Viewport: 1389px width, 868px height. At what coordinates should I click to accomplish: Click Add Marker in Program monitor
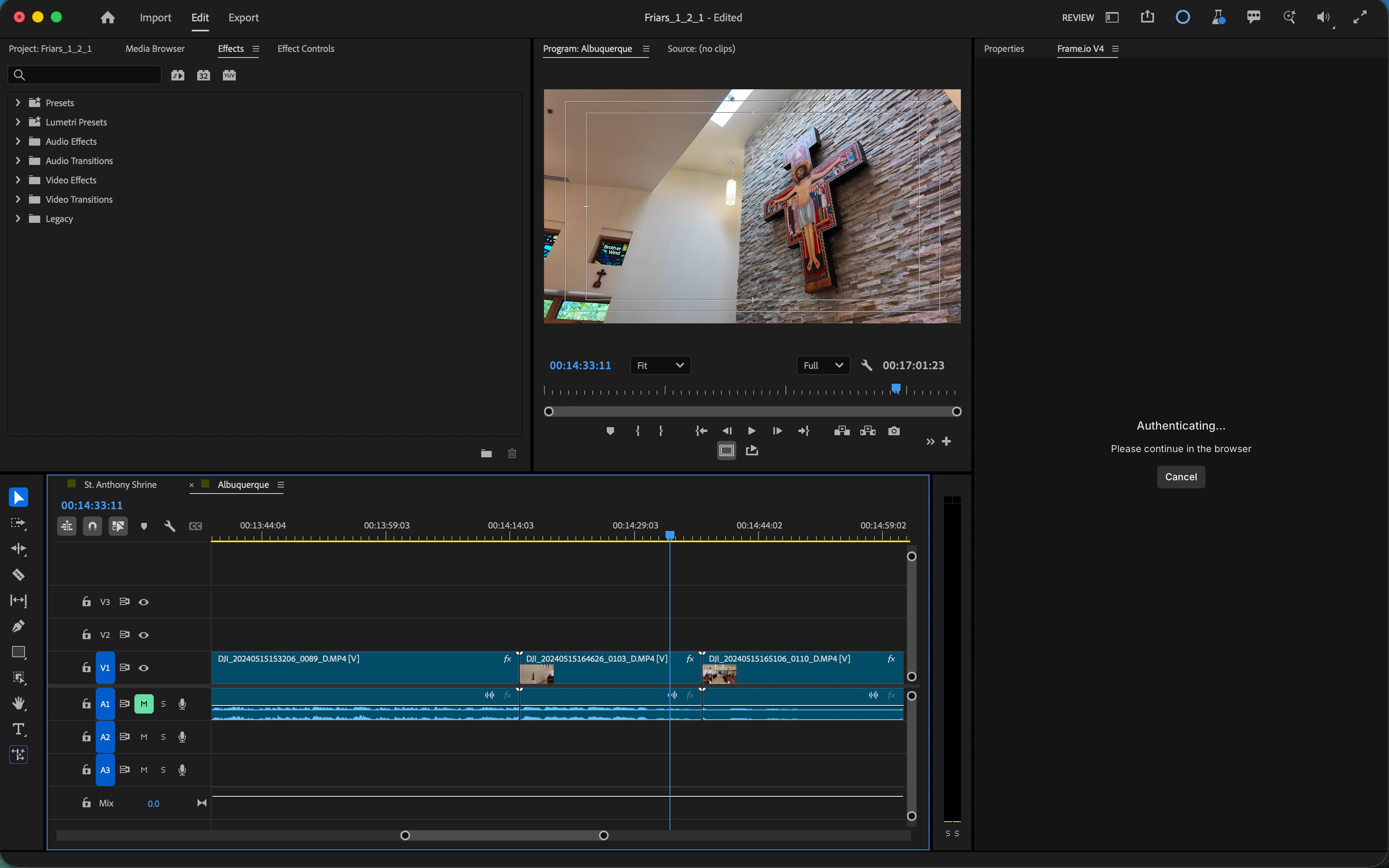(x=610, y=430)
